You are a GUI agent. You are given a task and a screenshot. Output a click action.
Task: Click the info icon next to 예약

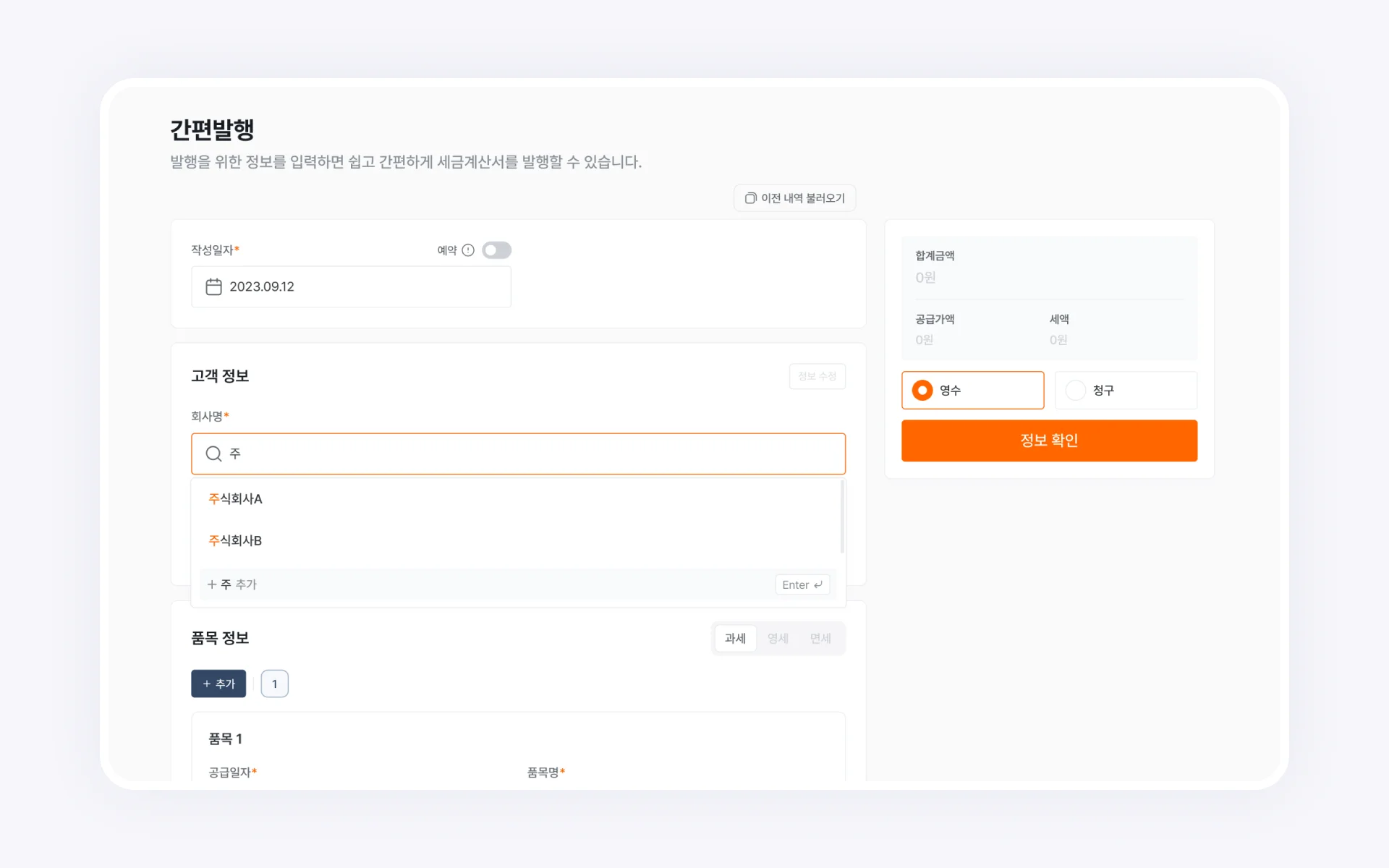[x=467, y=250]
